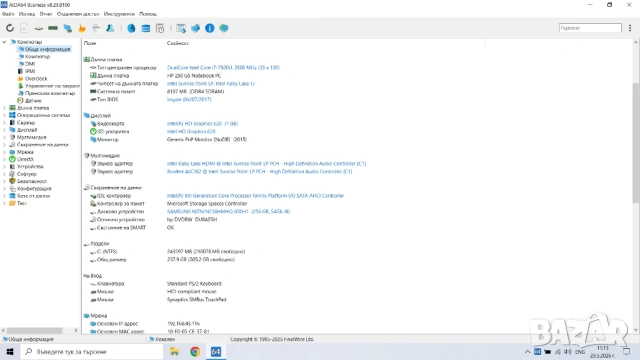Click the 'HP 250 G5 Notebook PC' value
The width and height of the screenshot is (640, 360).
pos(194,76)
